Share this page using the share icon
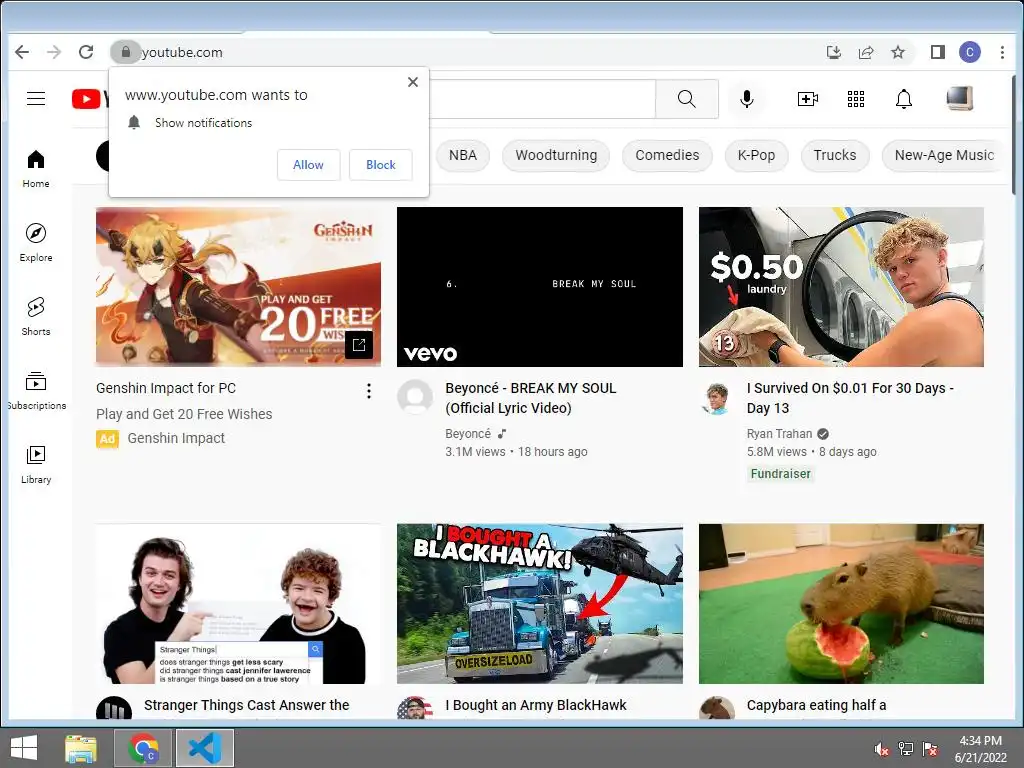This screenshot has width=1024, height=768. click(x=866, y=52)
